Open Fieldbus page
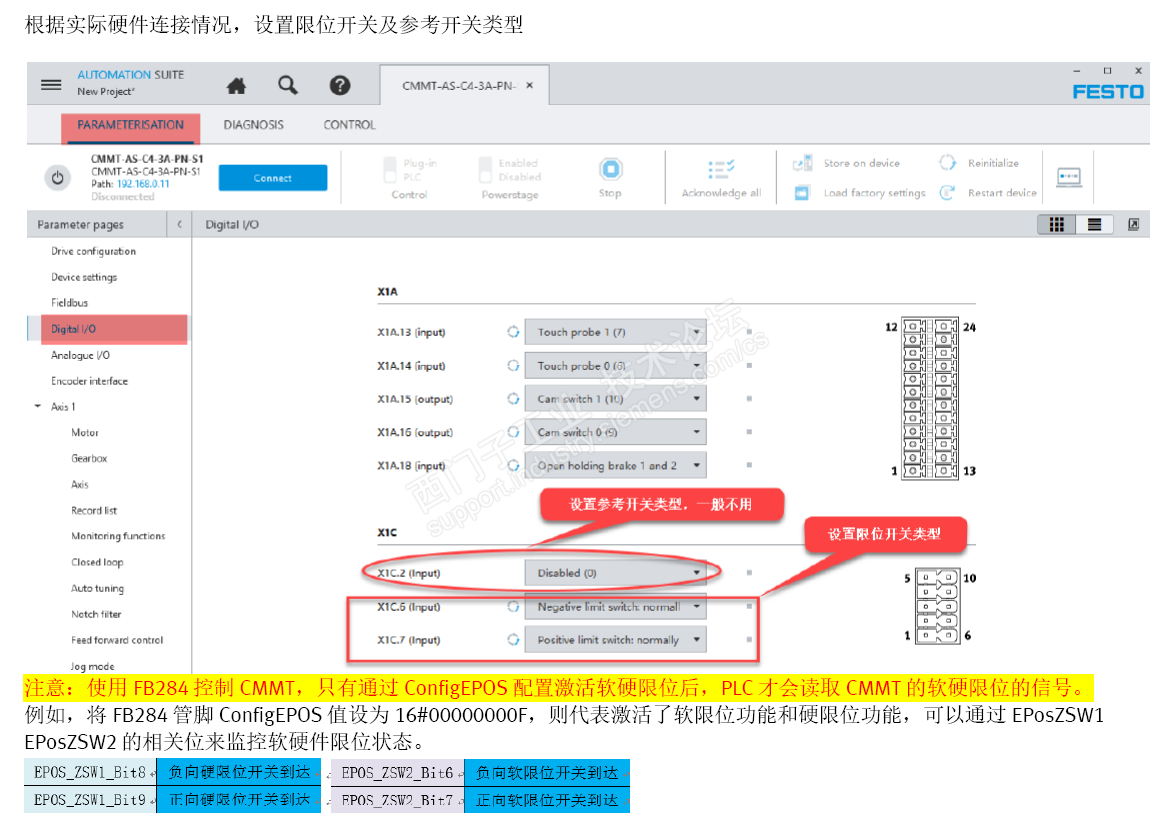 70,303
